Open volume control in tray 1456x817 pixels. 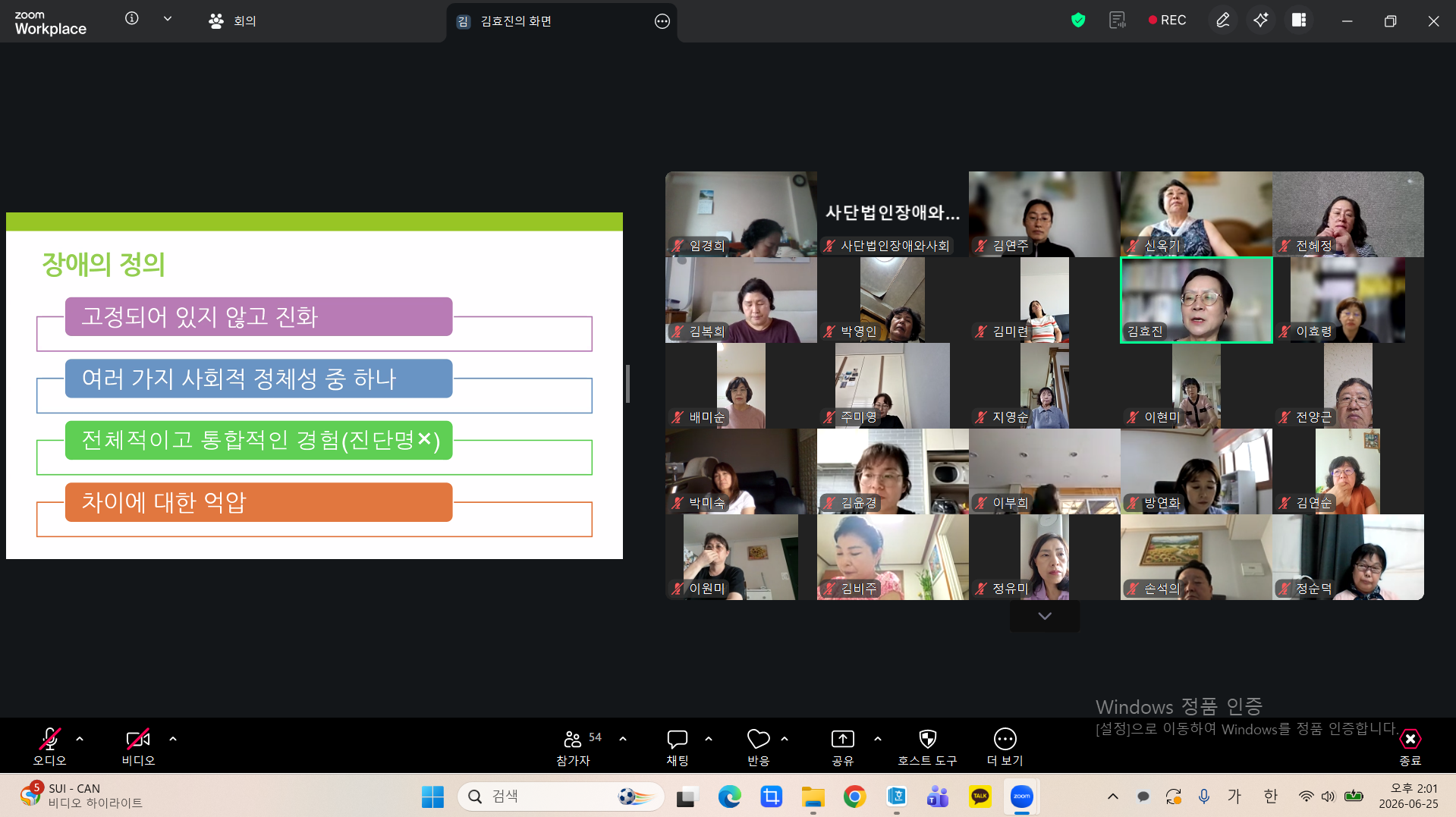(1328, 797)
